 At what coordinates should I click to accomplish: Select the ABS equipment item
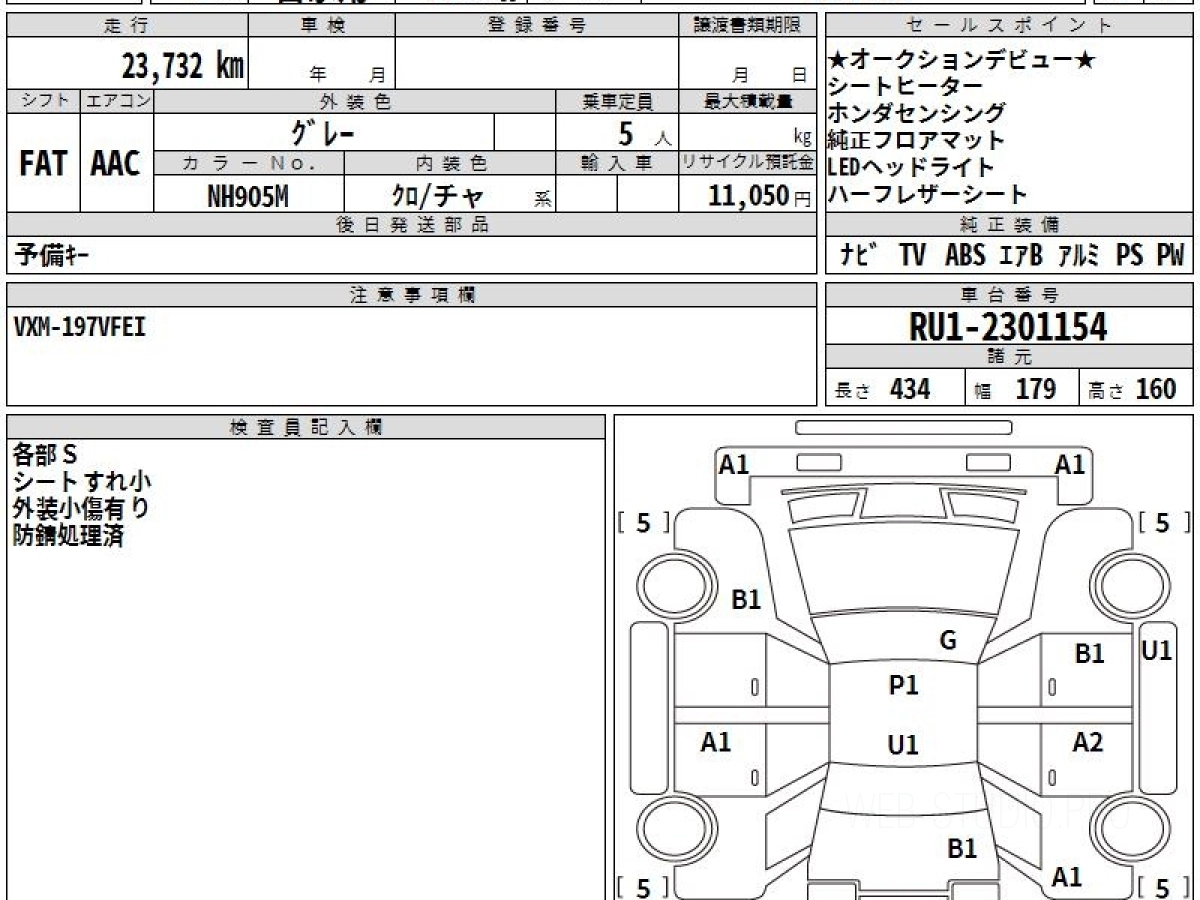coord(965,256)
